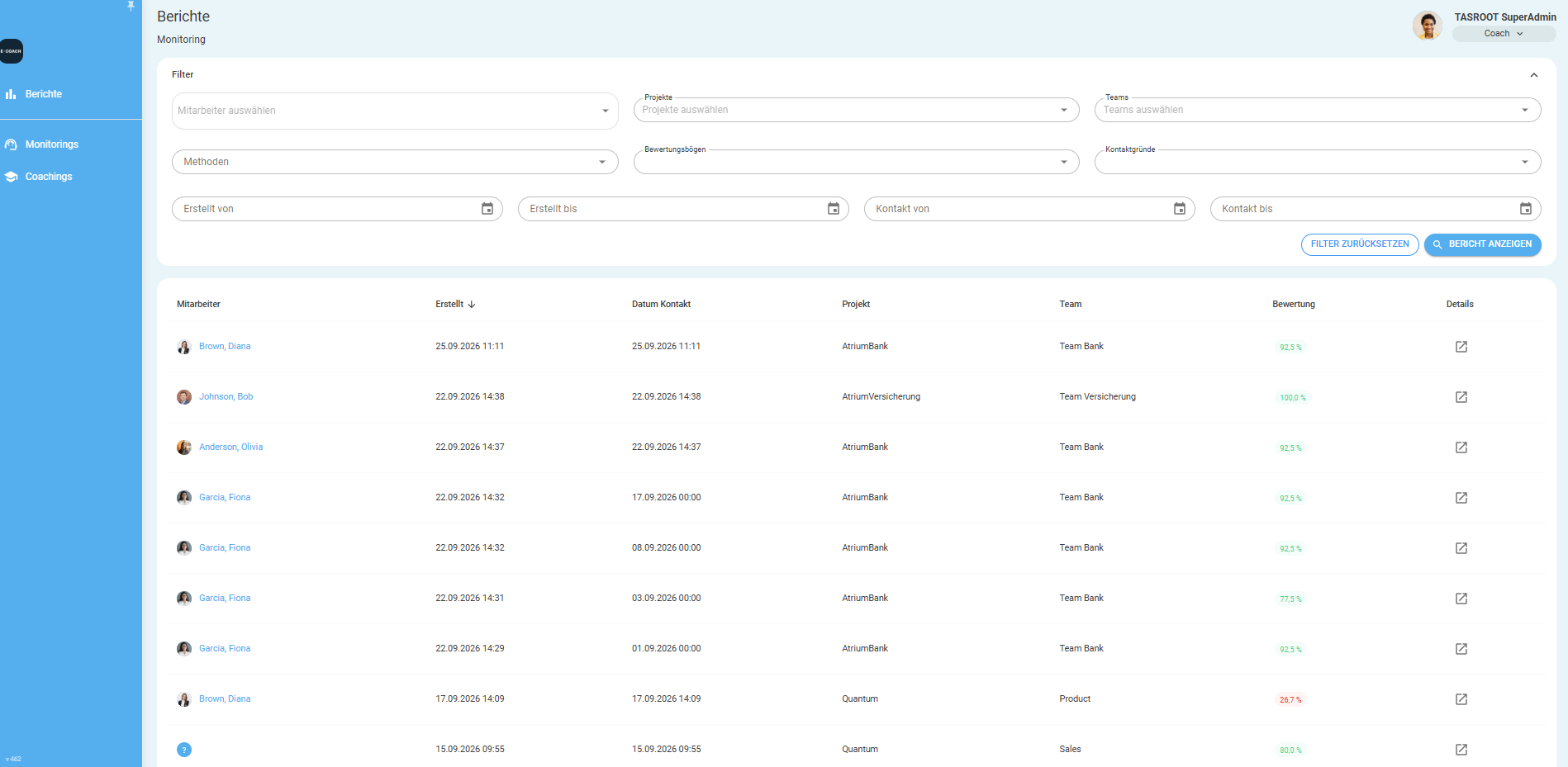The width and height of the screenshot is (1568, 767).
Task: Open the Teams auswählen dropdown
Action: pyautogui.click(x=1317, y=110)
